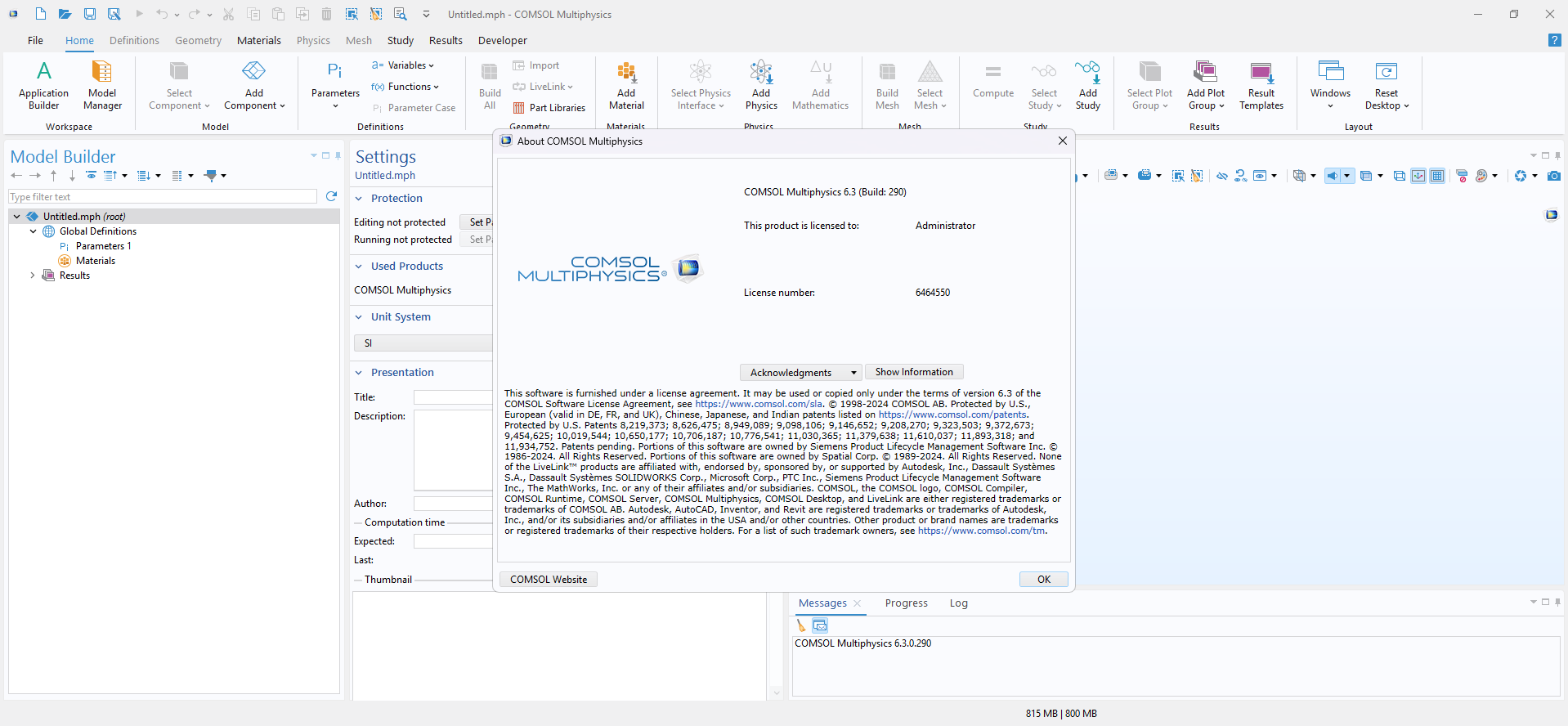Toggle the scene light button

[1333, 176]
